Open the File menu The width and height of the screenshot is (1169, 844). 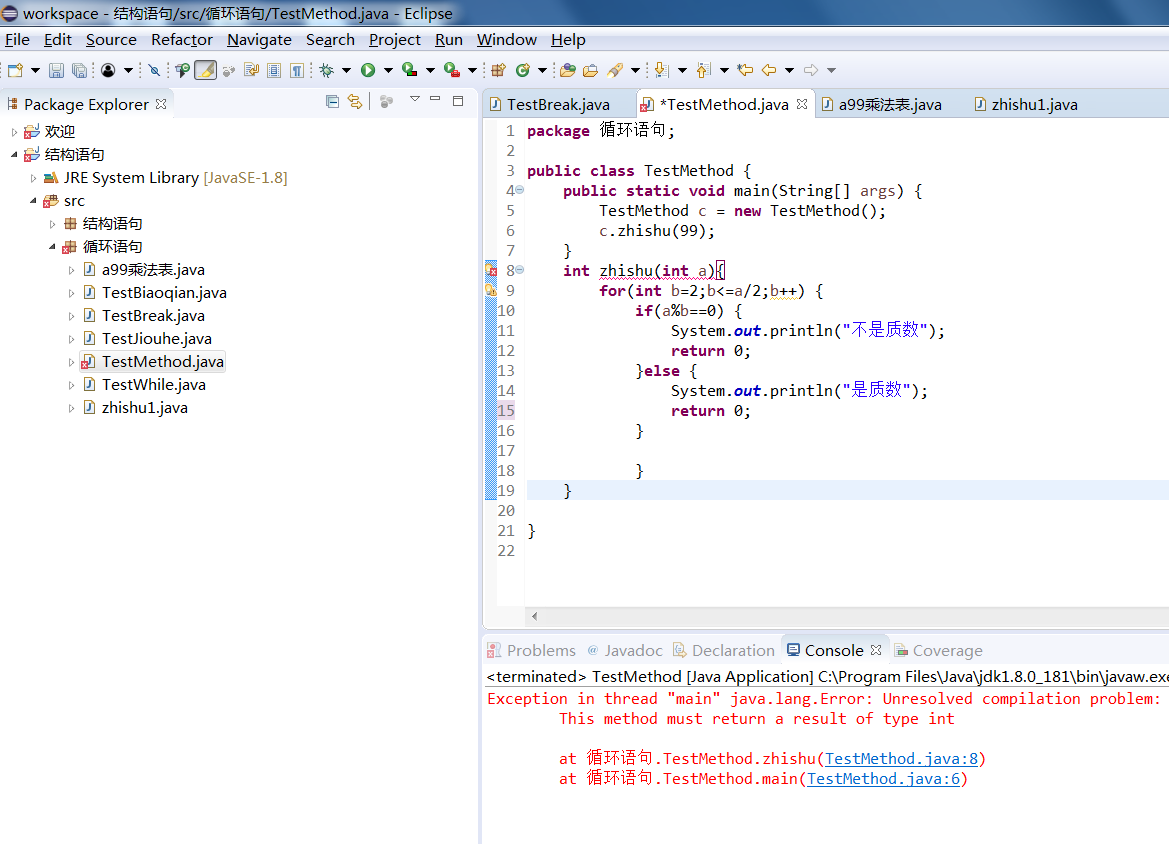pos(17,40)
